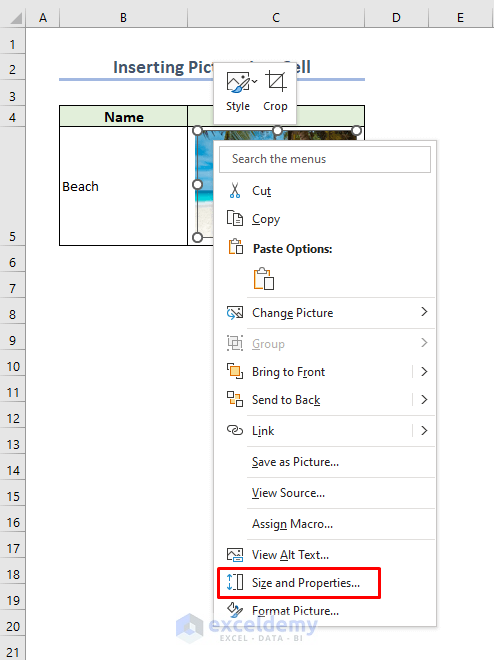Select column B header
This screenshot has height=660, width=494.
click(x=123, y=18)
